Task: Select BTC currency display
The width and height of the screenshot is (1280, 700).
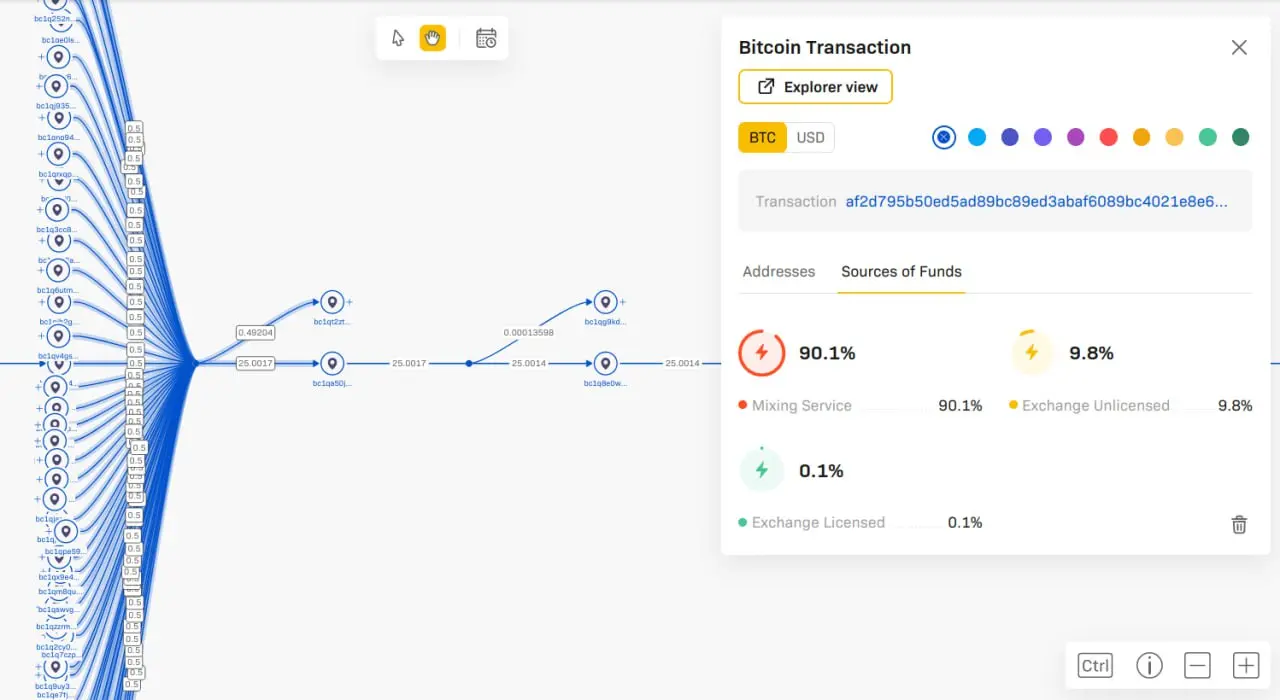Action: (762, 137)
